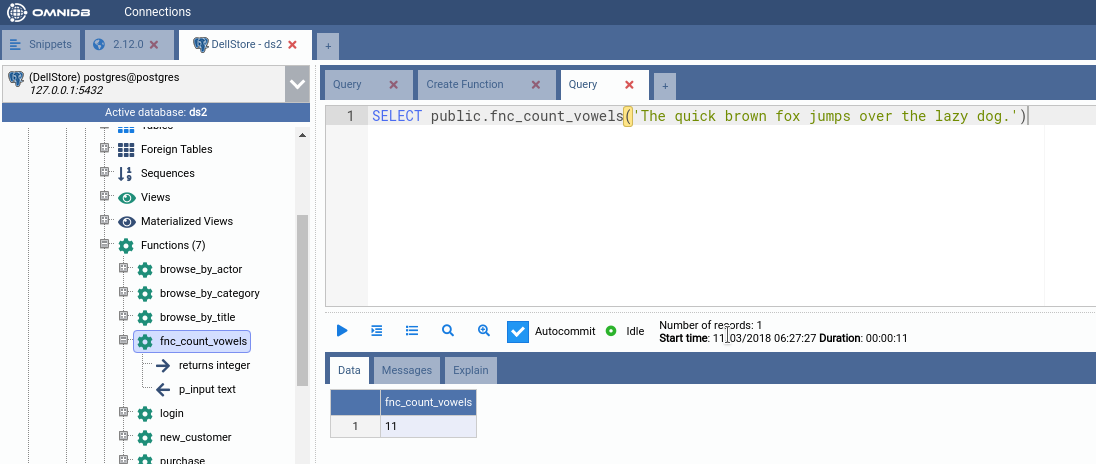Select the p_input text tree row
This screenshot has height=464, width=1096.
207,389
